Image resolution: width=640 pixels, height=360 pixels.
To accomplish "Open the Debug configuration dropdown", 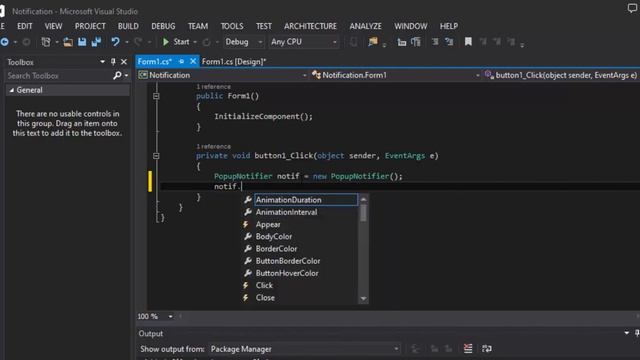I will (x=243, y=42).
